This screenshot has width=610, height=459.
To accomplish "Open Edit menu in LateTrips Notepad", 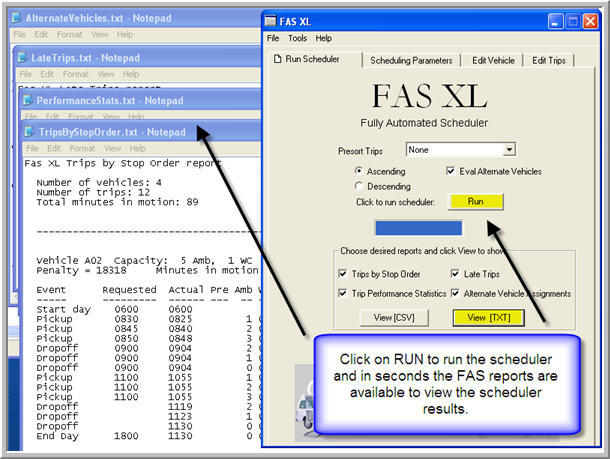I will 47,74.
